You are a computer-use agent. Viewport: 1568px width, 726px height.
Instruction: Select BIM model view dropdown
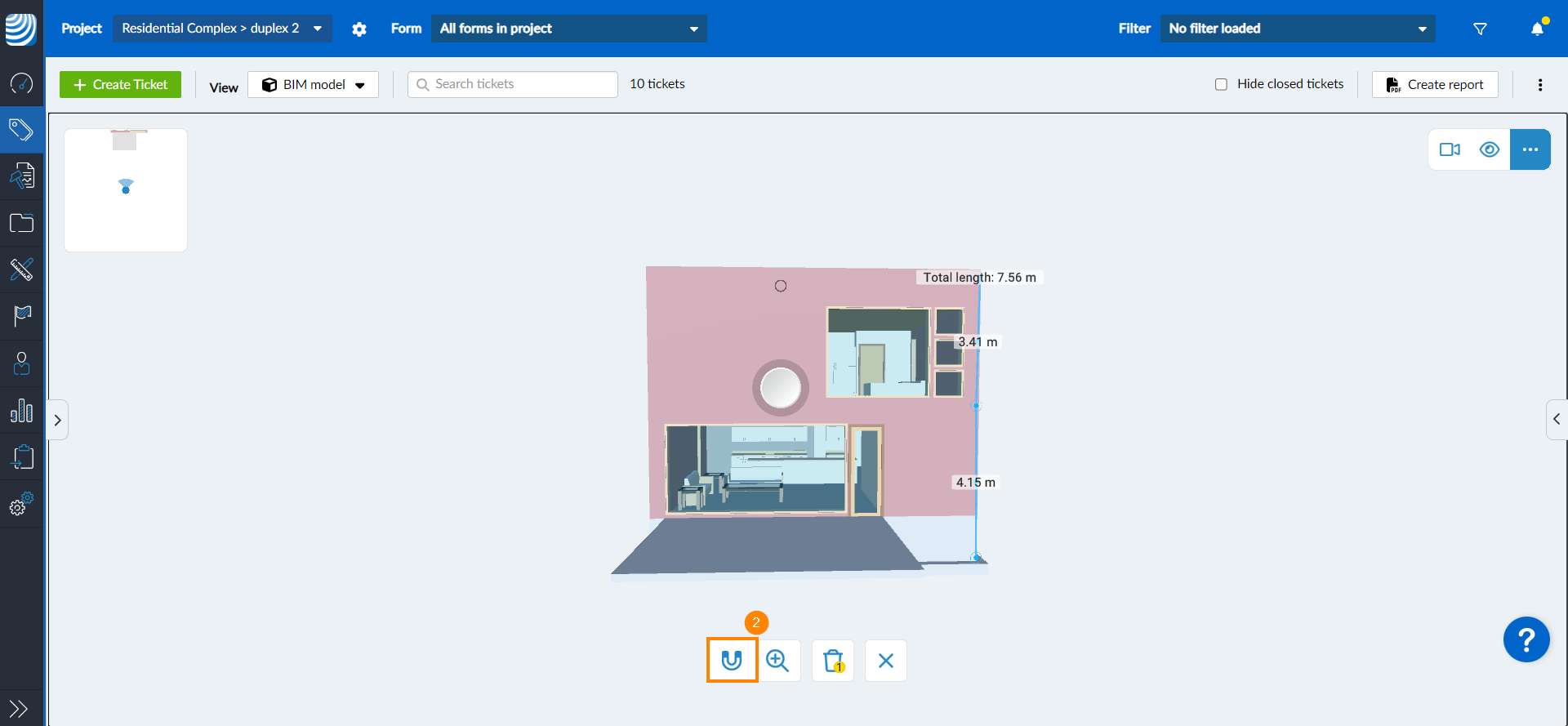pos(314,85)
